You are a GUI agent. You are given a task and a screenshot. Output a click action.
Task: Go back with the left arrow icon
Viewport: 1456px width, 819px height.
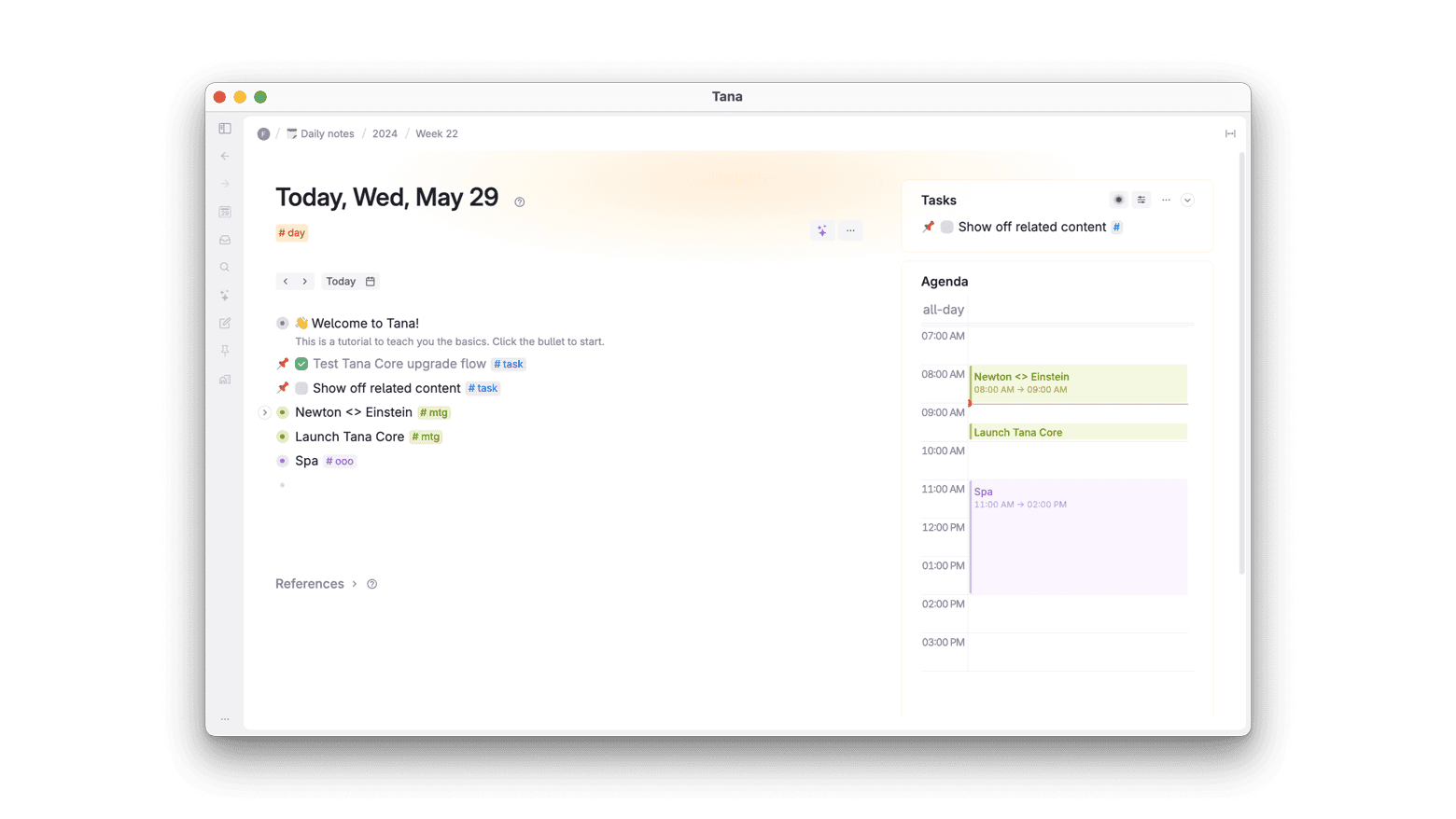[225, 157]
